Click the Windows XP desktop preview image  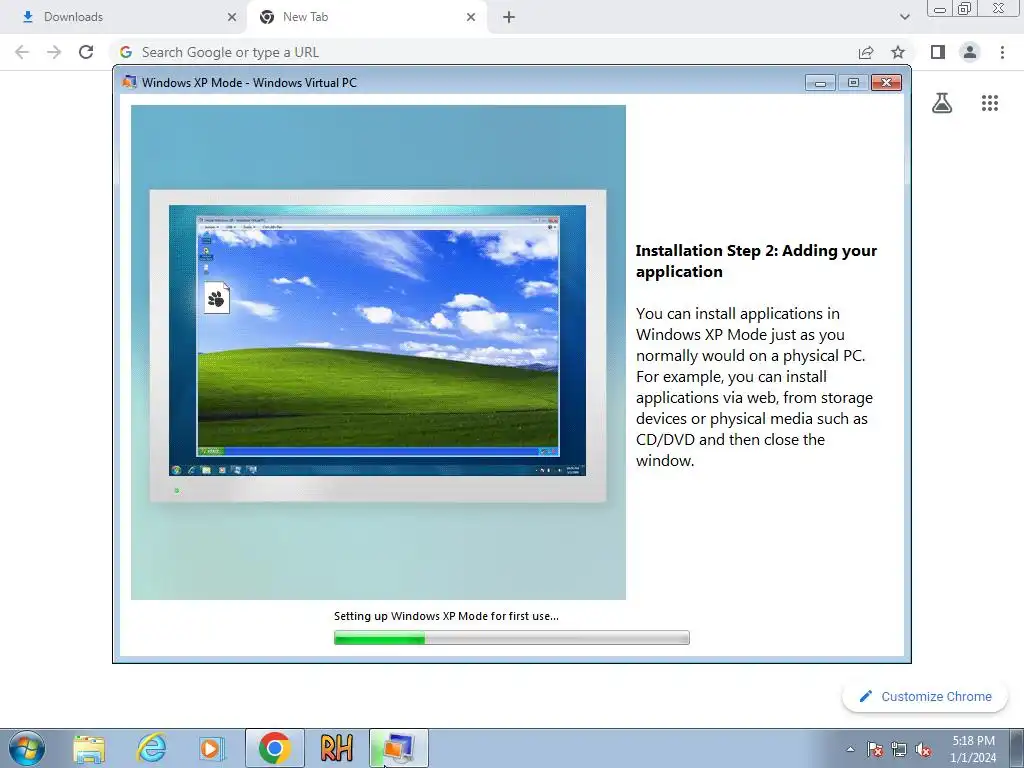(x=378, y=338)
